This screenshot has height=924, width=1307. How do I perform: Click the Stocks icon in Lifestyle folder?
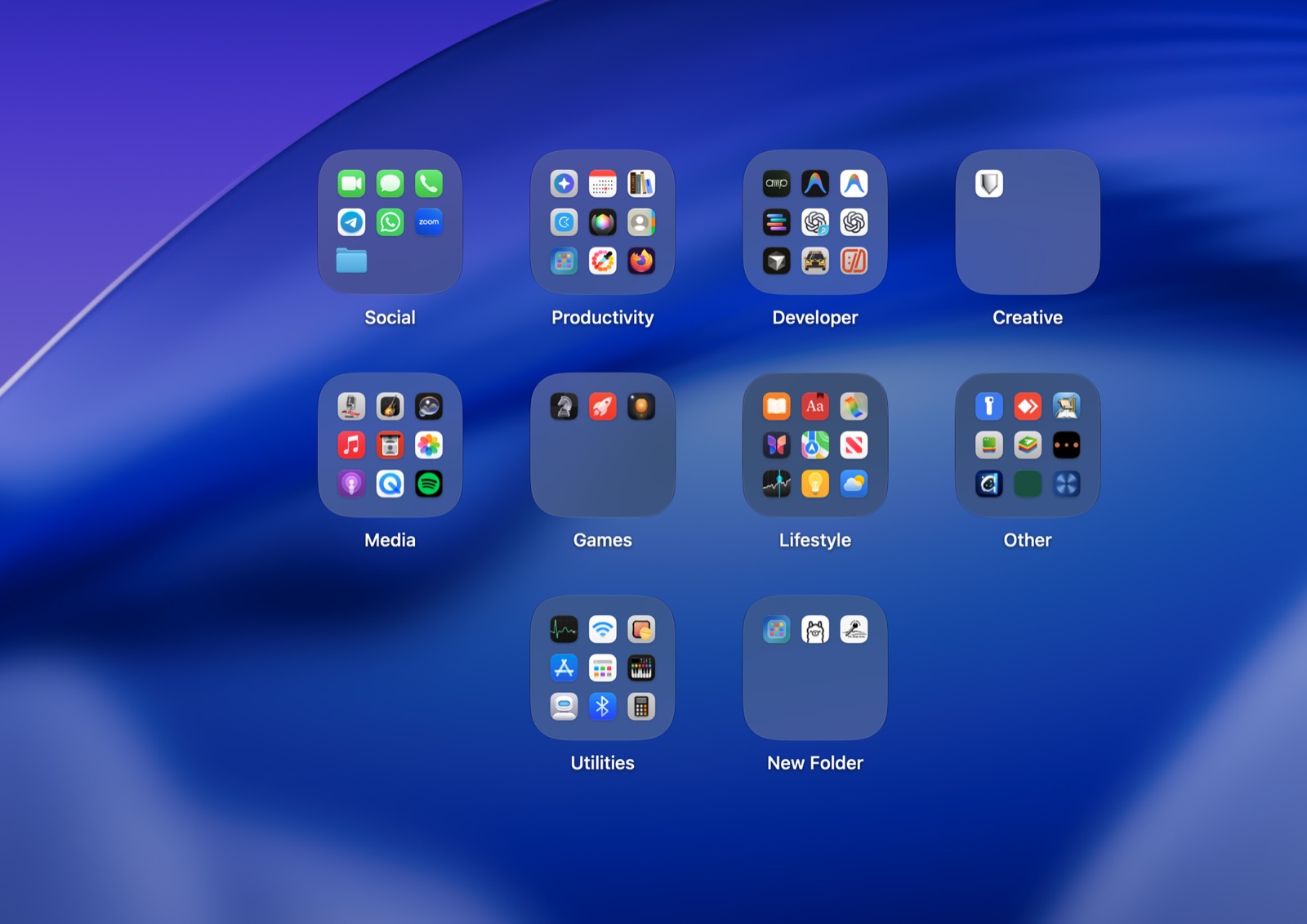point(776,484)
